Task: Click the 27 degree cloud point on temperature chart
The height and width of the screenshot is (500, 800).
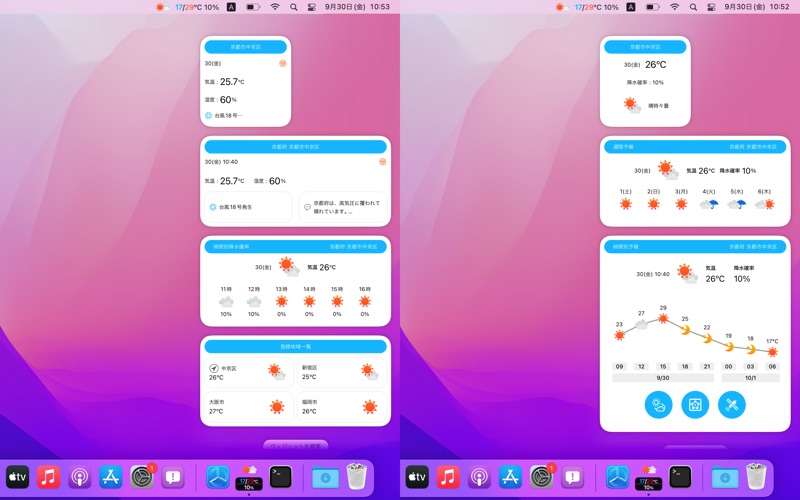Action: (x=641, y=324)
